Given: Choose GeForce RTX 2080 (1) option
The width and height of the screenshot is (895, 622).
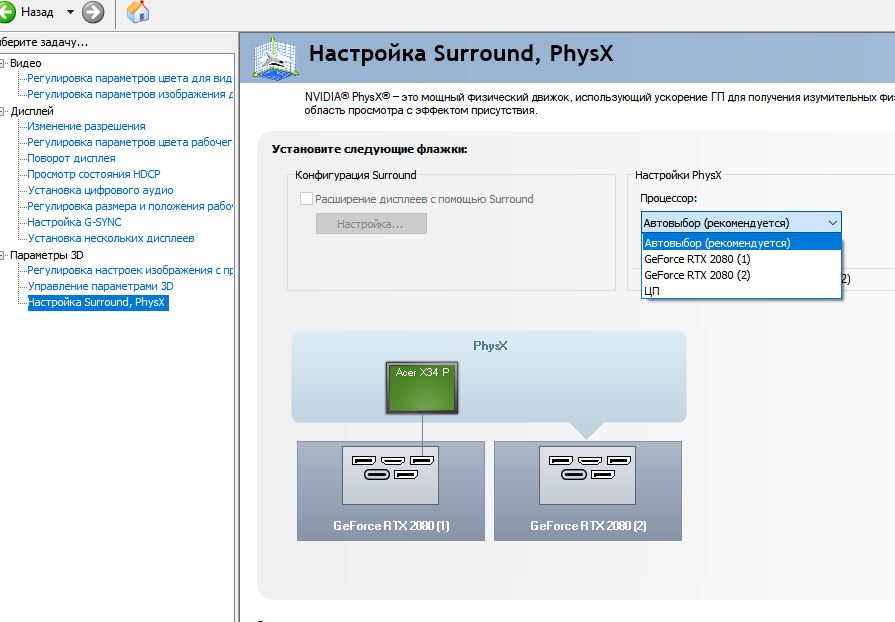Looking at the screenshot, I should pyautogui.click(x=741, y=259).
